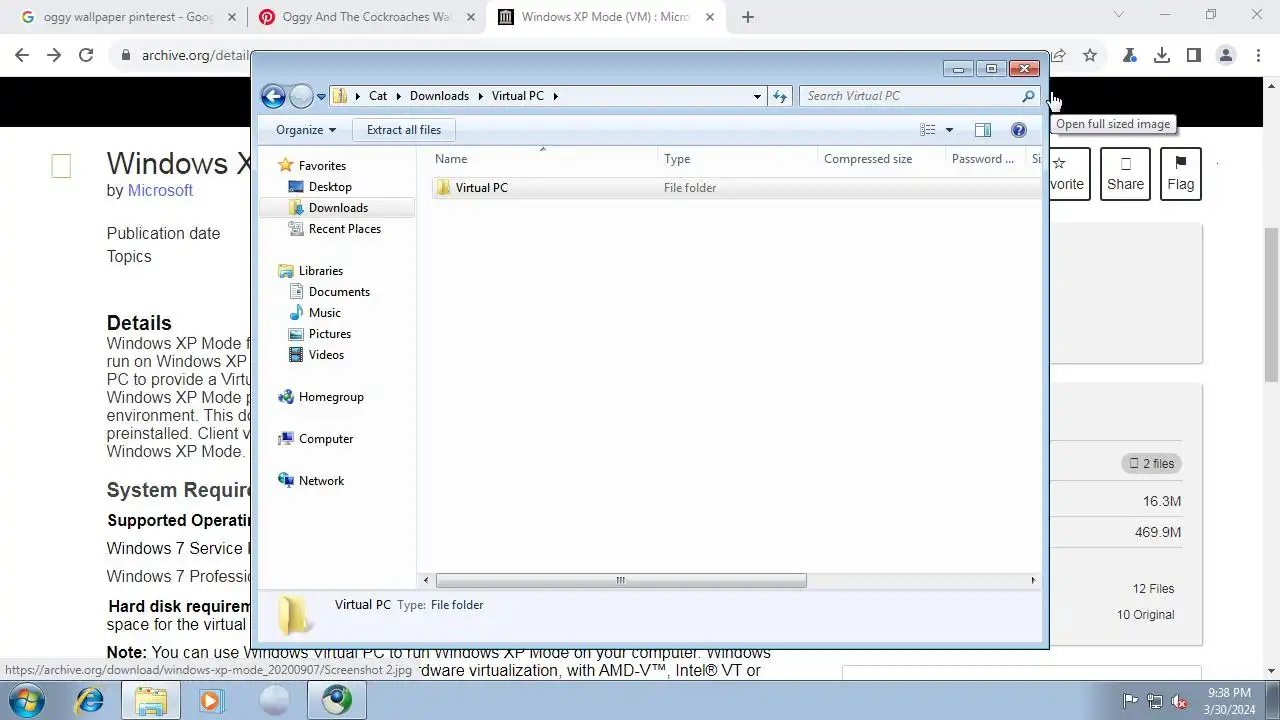Open the Windows Start menu
Viewport: 1280px width, 720px height.
pos(27,700)
